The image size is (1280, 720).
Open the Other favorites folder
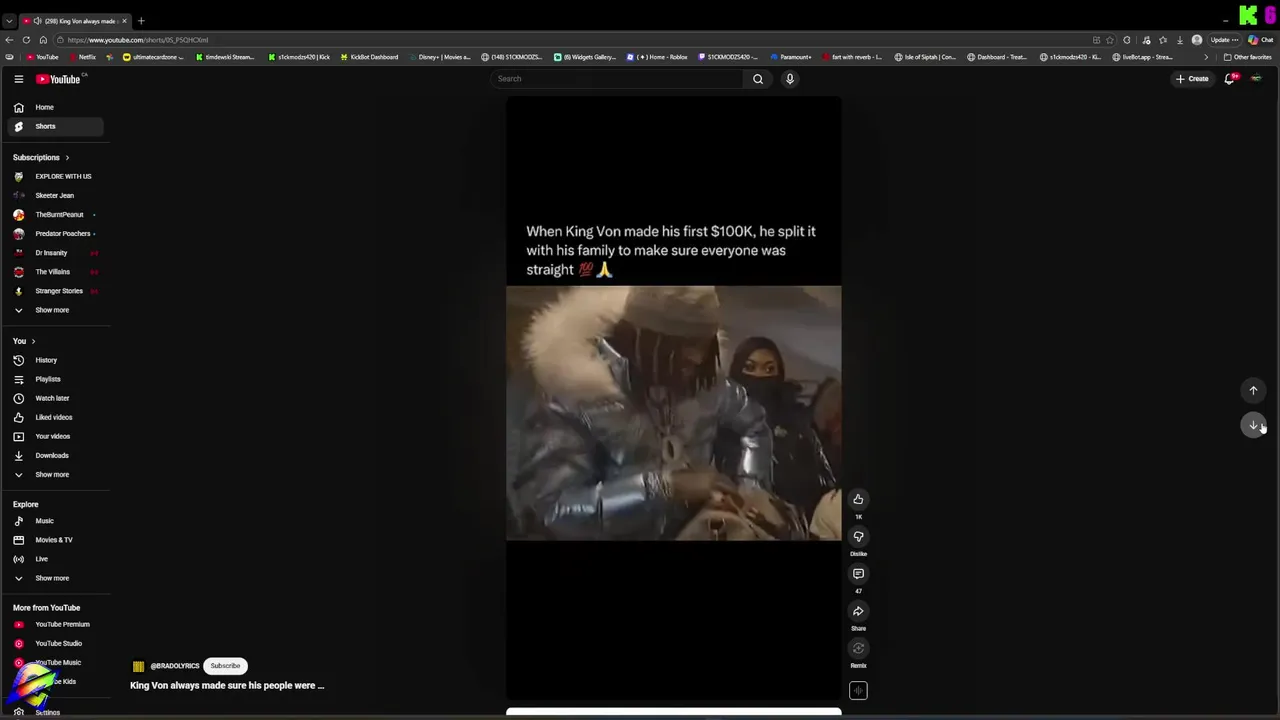1248,57
